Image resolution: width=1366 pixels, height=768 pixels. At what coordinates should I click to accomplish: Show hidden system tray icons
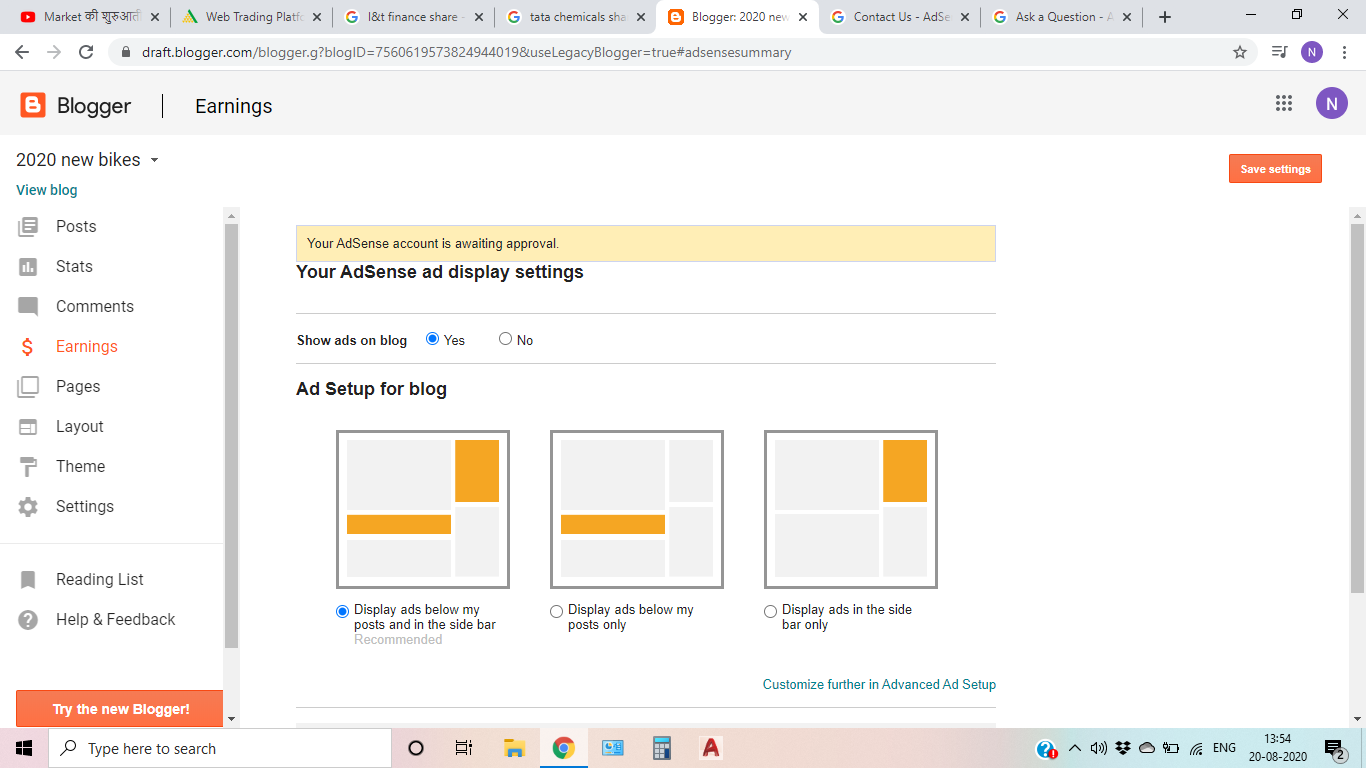[x=1075, y=748]
